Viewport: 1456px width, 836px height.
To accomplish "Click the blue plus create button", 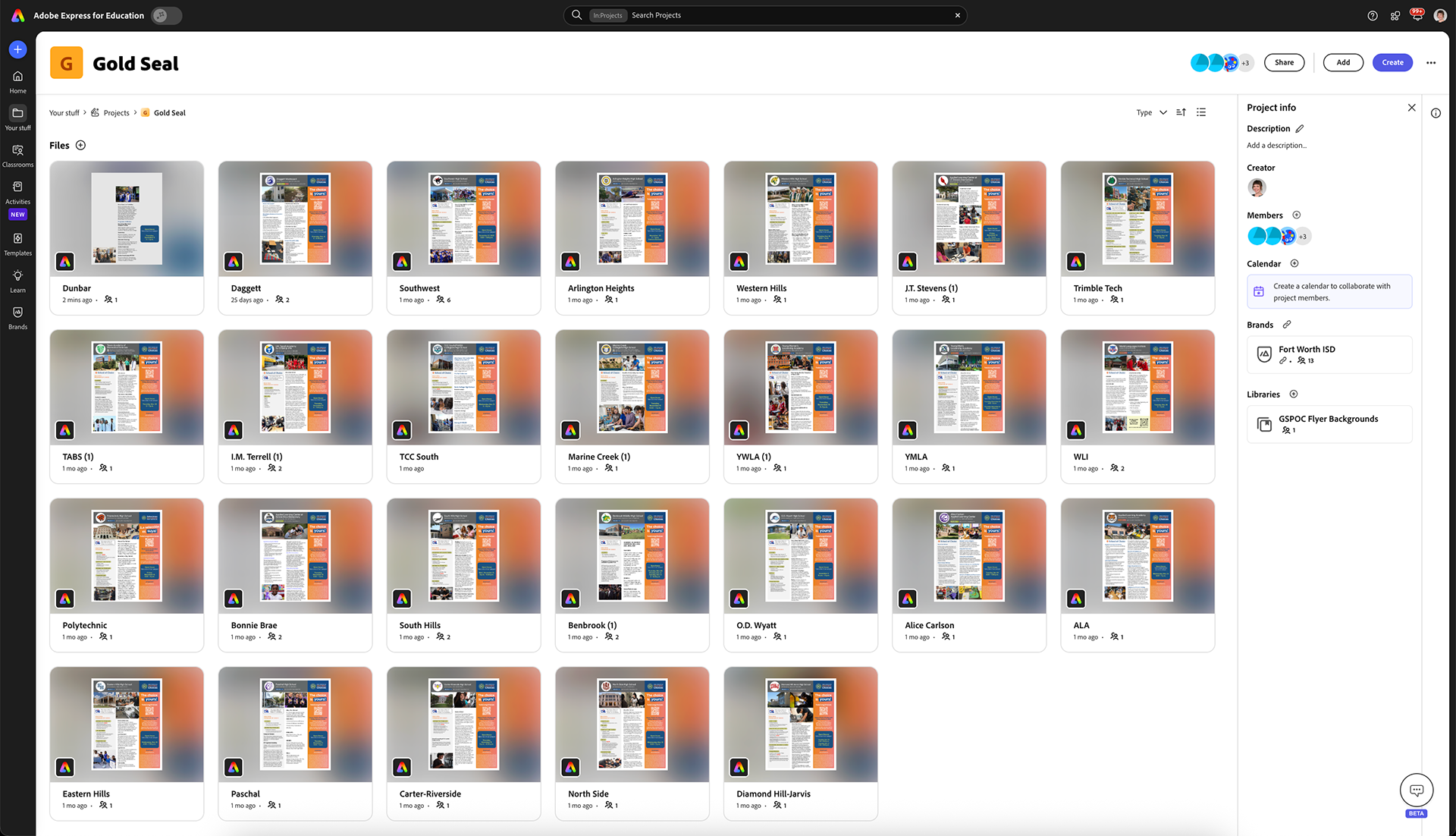I will pyautogui.click(x=17, y=49).
